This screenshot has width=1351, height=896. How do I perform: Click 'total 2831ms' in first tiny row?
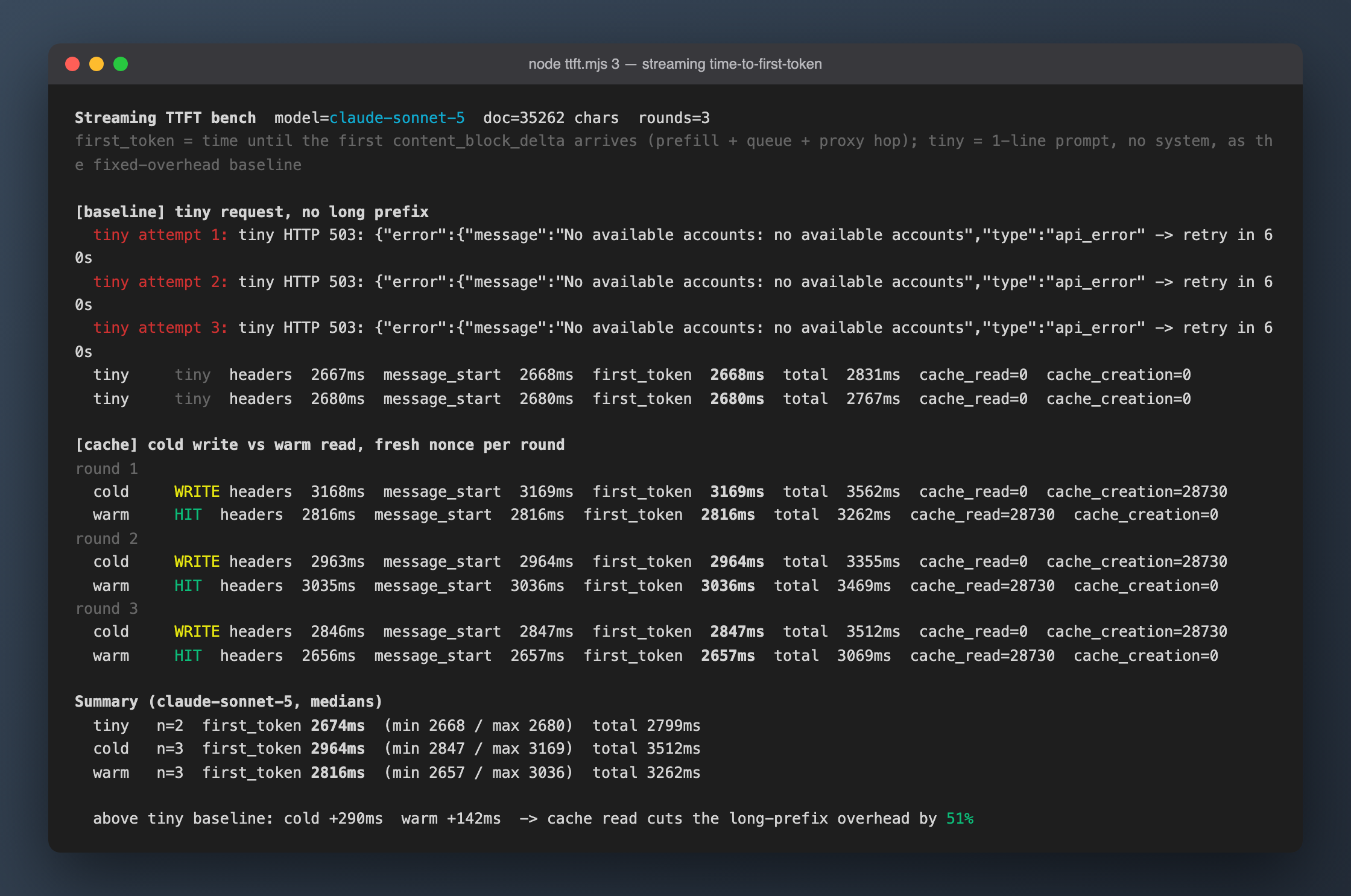tap(841, 374)
